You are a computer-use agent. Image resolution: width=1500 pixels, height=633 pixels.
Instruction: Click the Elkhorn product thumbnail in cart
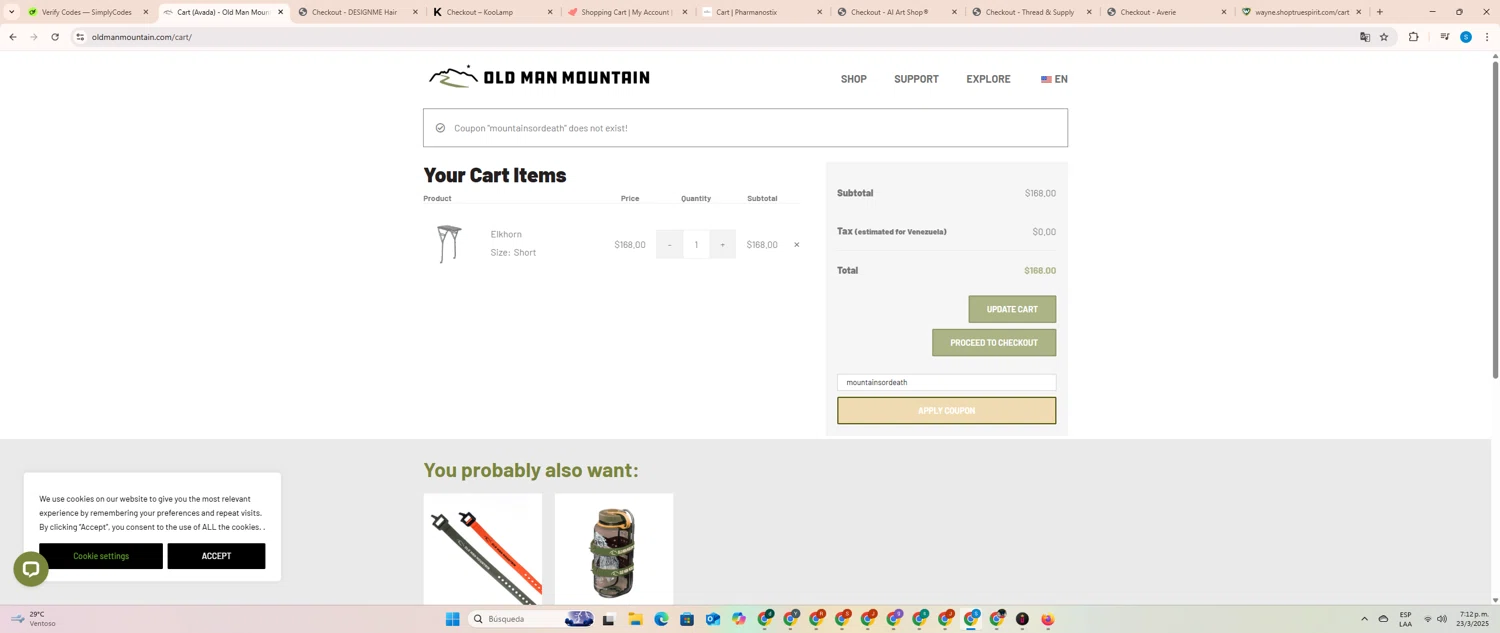pyautogui.click(x=449, y=244)
